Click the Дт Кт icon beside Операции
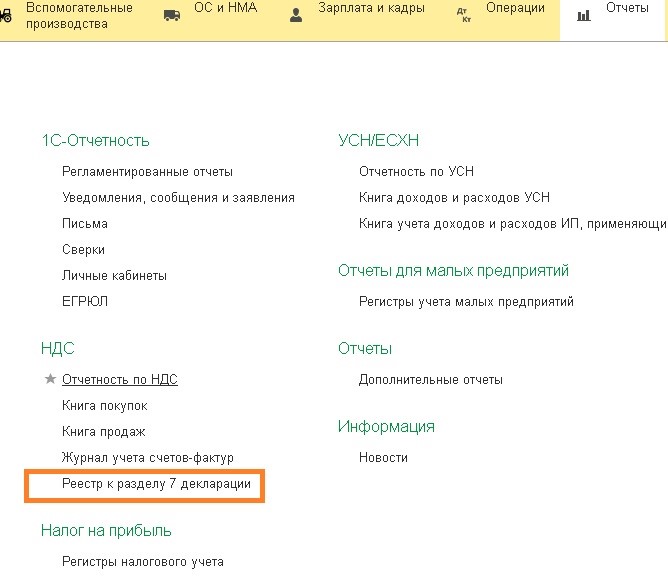668x579 pixels. [x=464, y=15]
